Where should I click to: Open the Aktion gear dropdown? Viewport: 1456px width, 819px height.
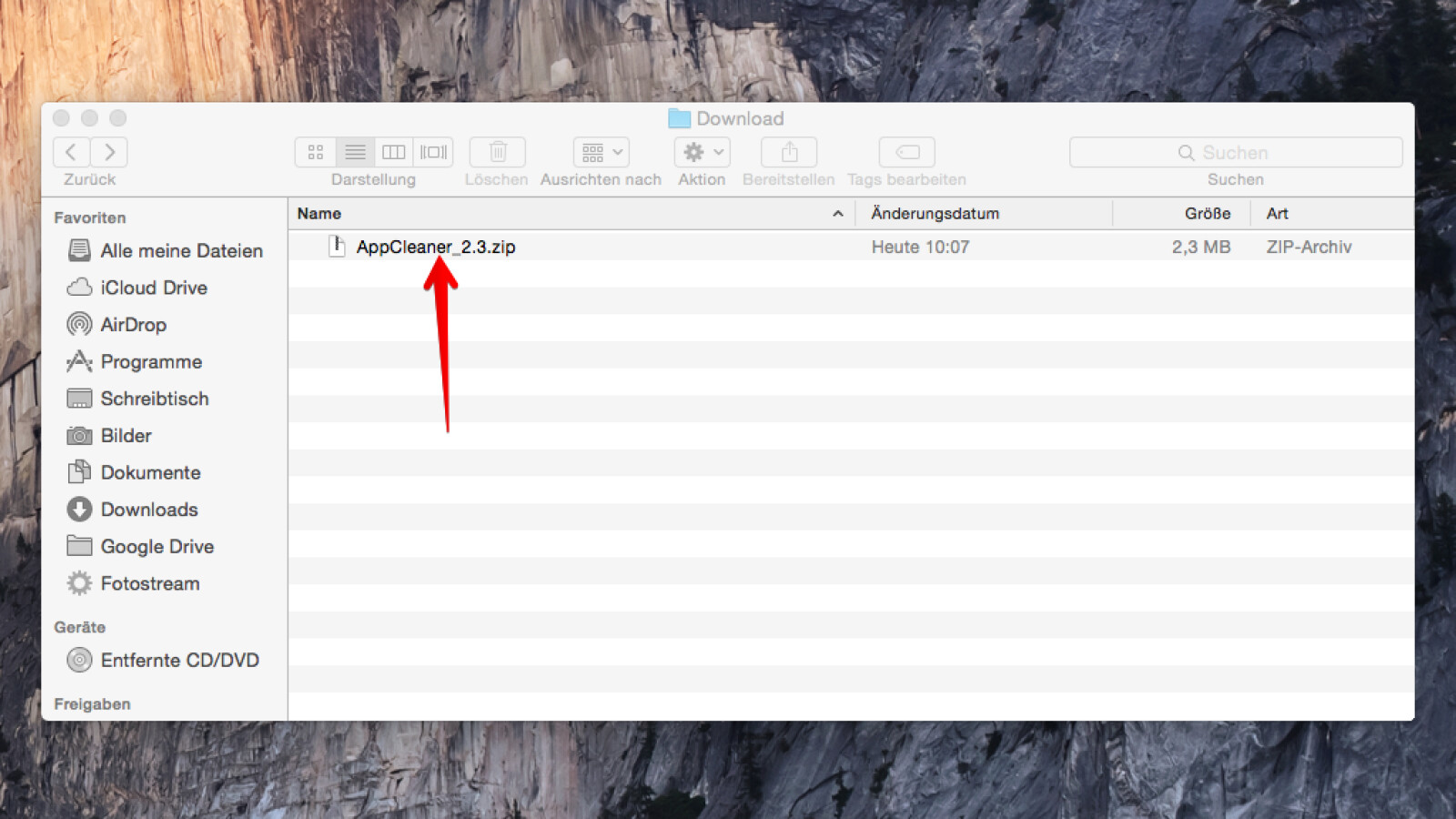pos(701,152)
